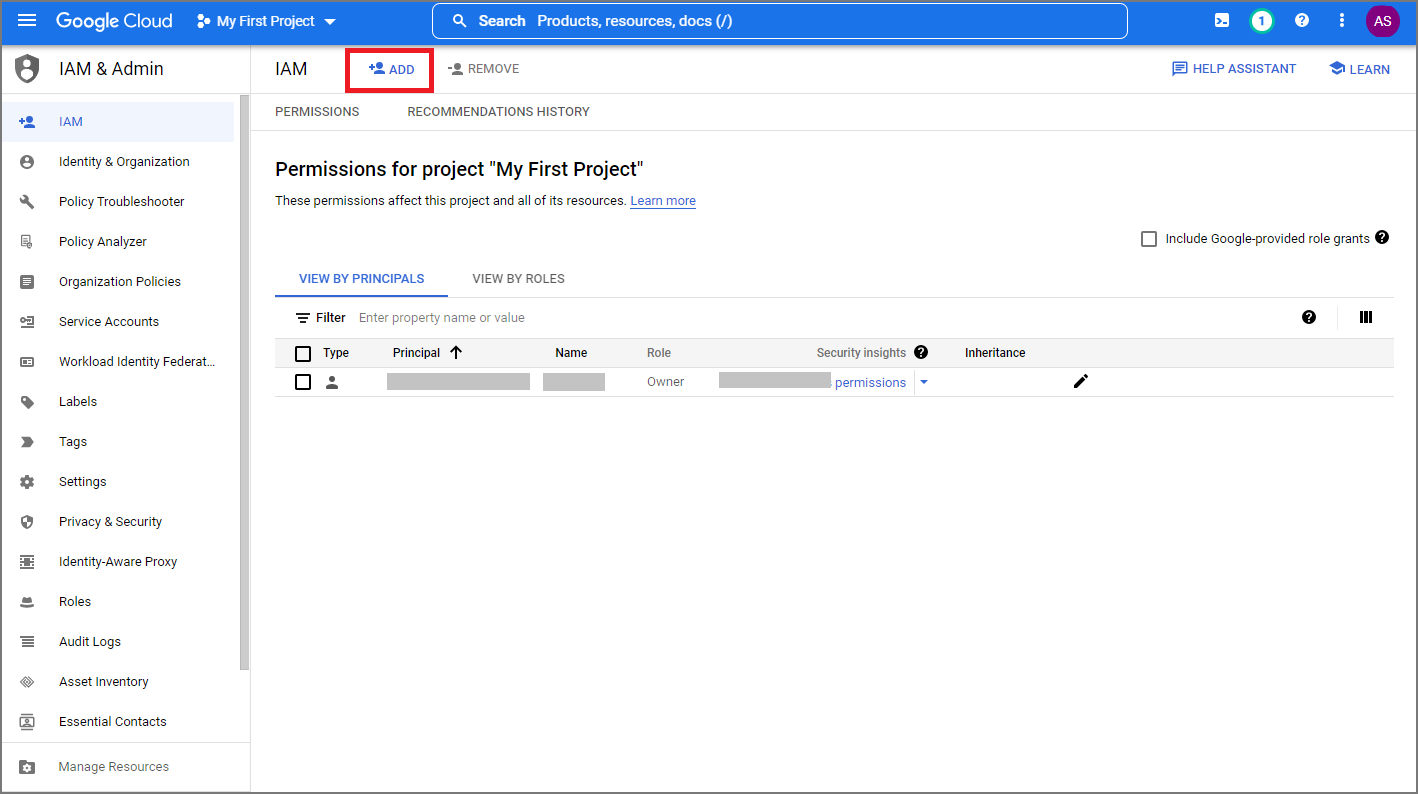Activate Cloud Shell terminal icon

coord(1222,21)
